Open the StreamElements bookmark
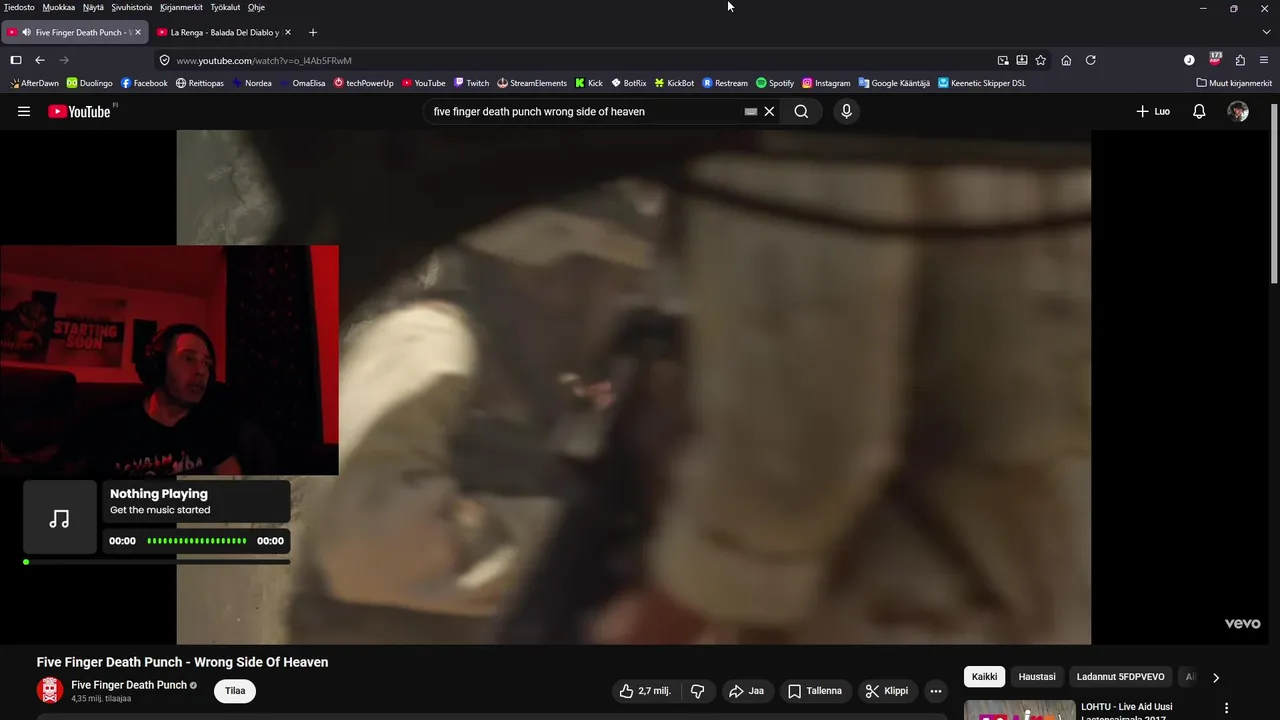This screenshot has width=1280, height=720. (532, 83)
